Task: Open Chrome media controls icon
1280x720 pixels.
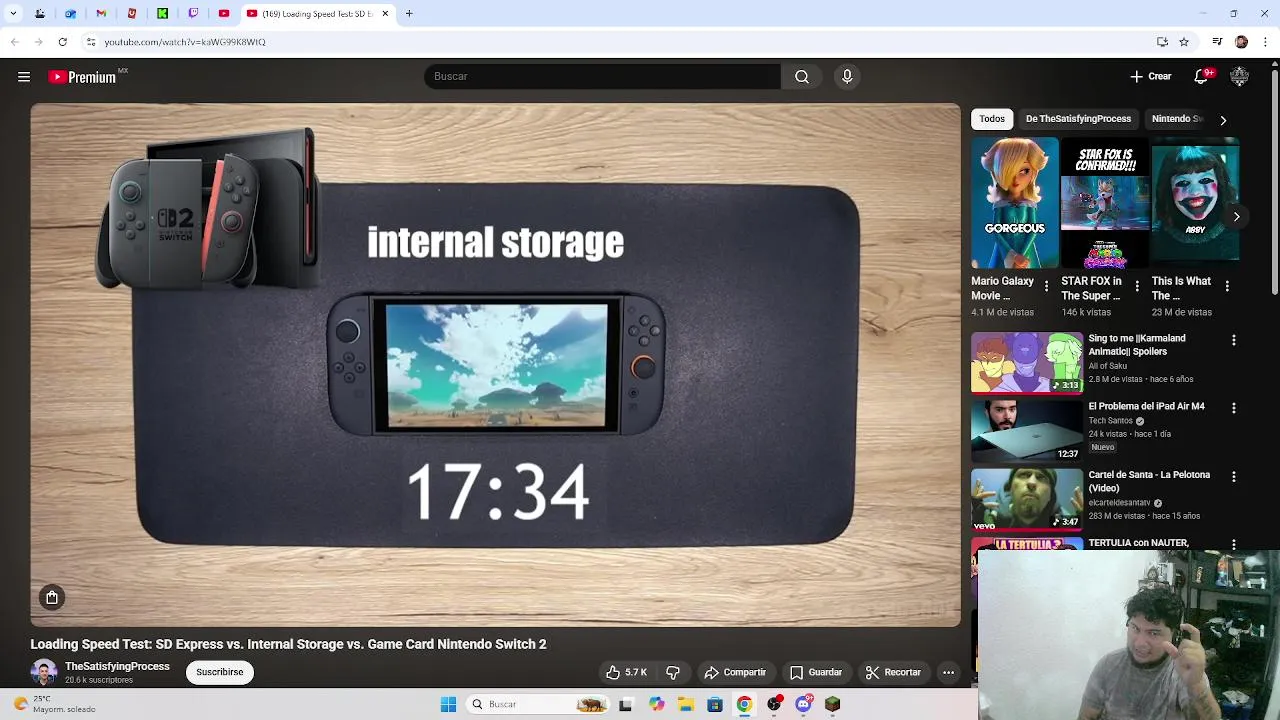Action: click(x=1217, y=42)
